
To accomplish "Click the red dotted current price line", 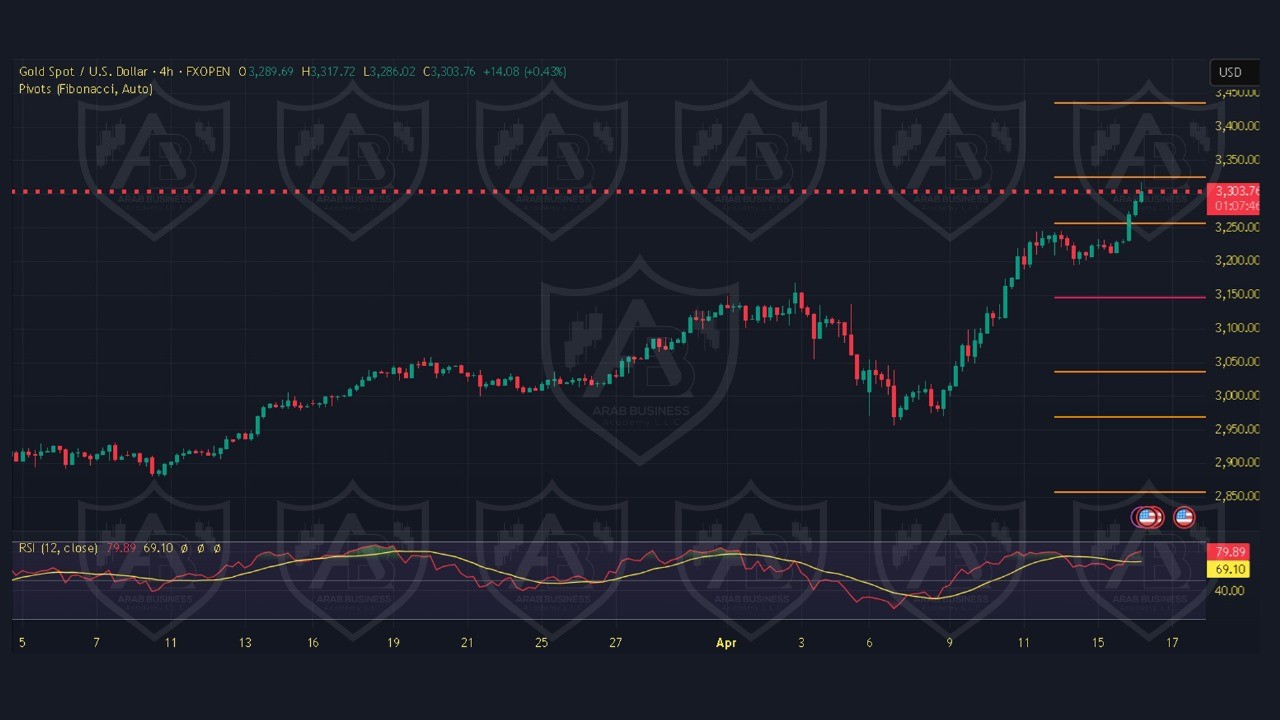I will point(608,191).
